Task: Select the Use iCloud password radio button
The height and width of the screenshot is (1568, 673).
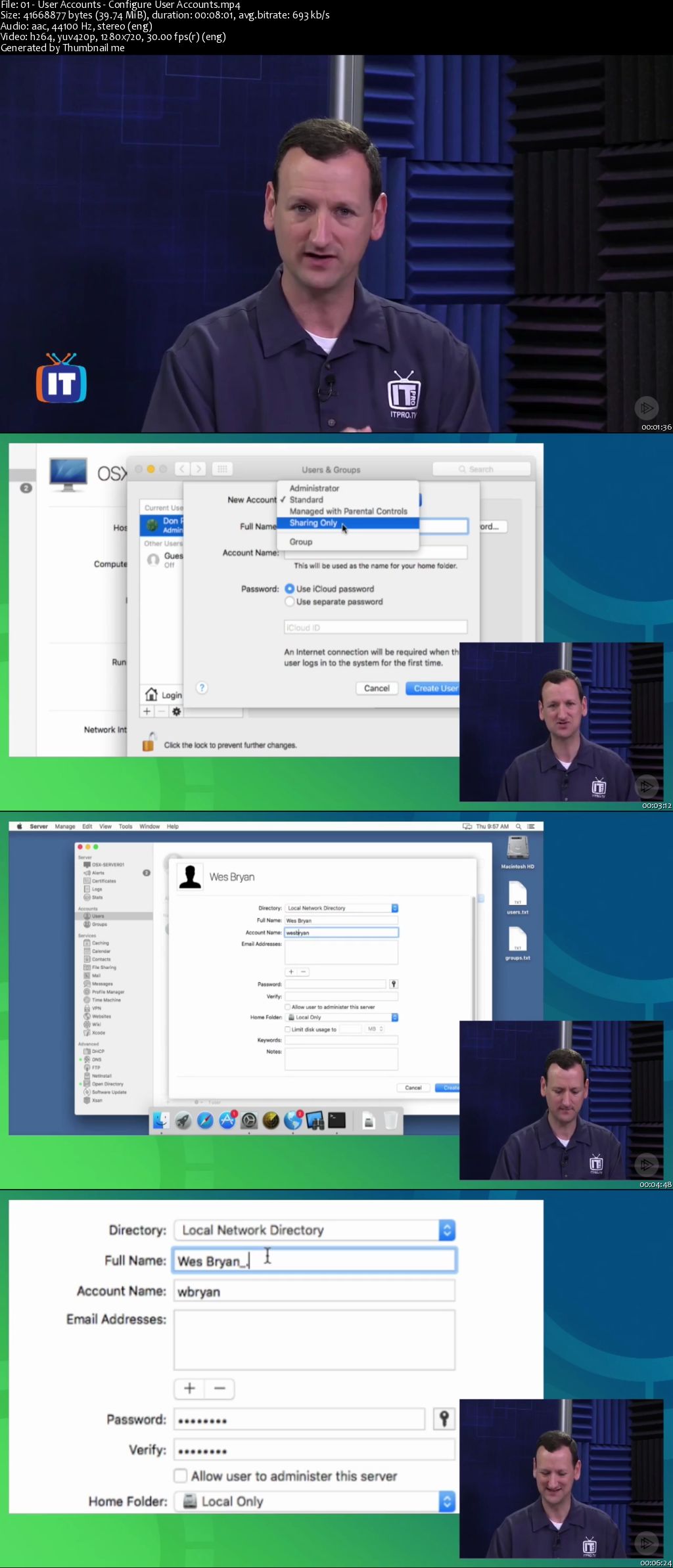Action: coord(289,589)
